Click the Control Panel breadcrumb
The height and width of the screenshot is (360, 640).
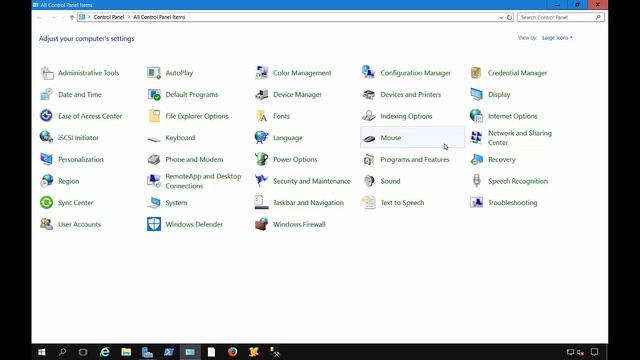coord(109,17)
